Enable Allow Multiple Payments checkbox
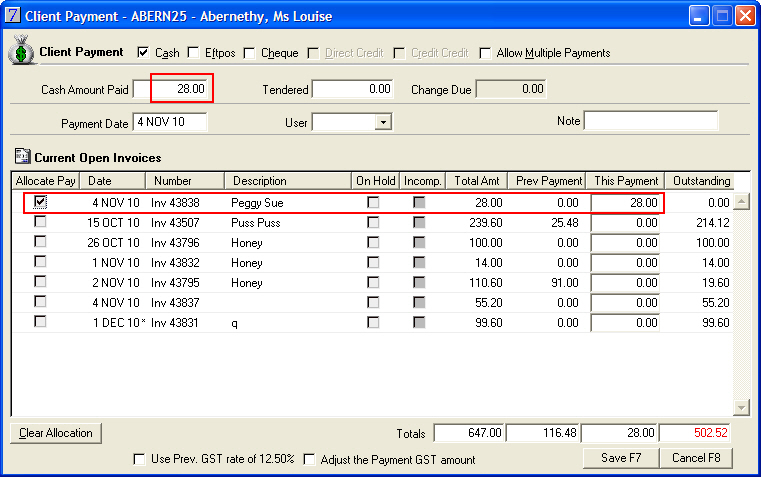The image size is (761, 477). 484,53
